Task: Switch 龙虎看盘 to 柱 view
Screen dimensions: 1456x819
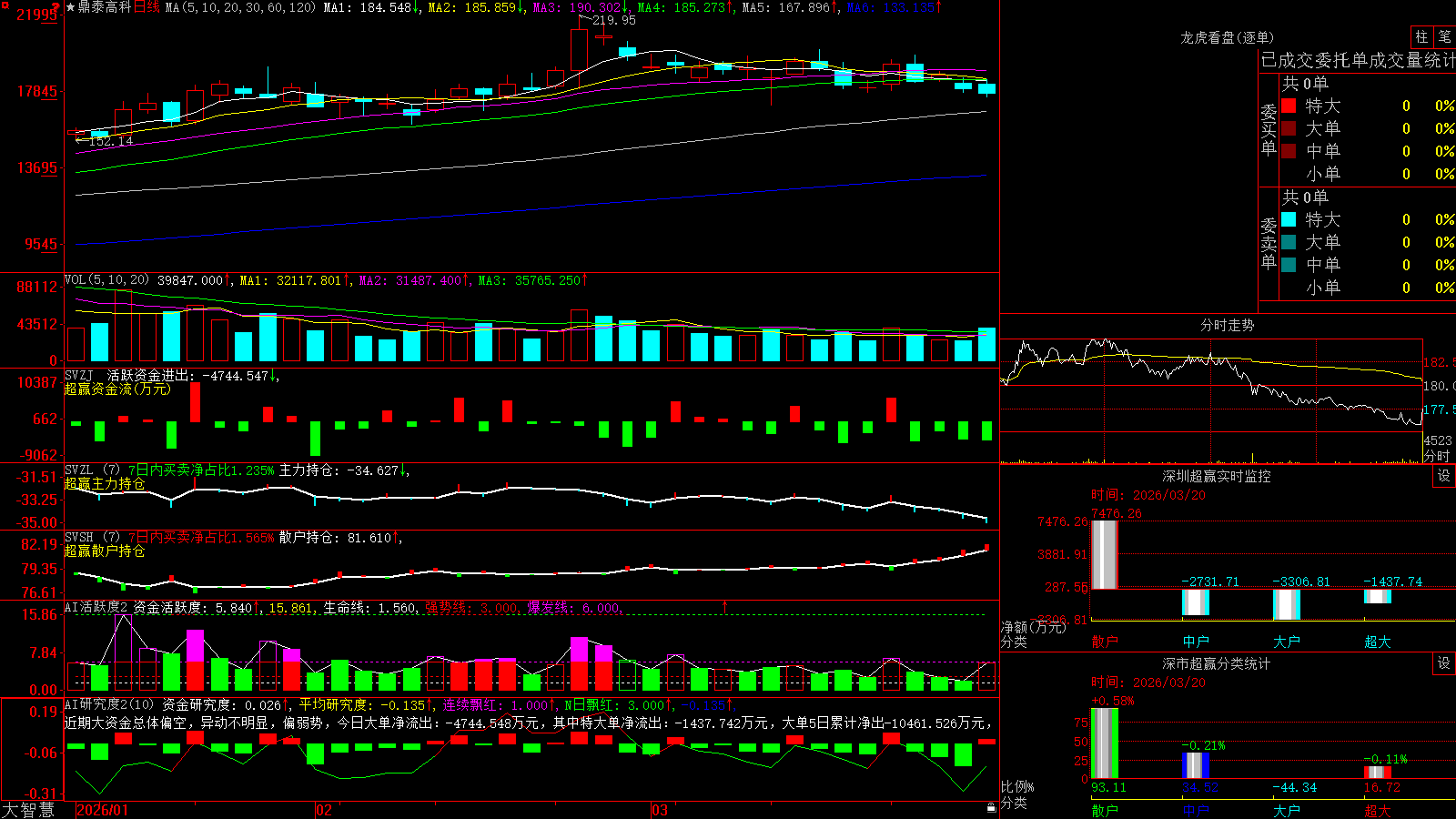Action: tap(1421, 37)
